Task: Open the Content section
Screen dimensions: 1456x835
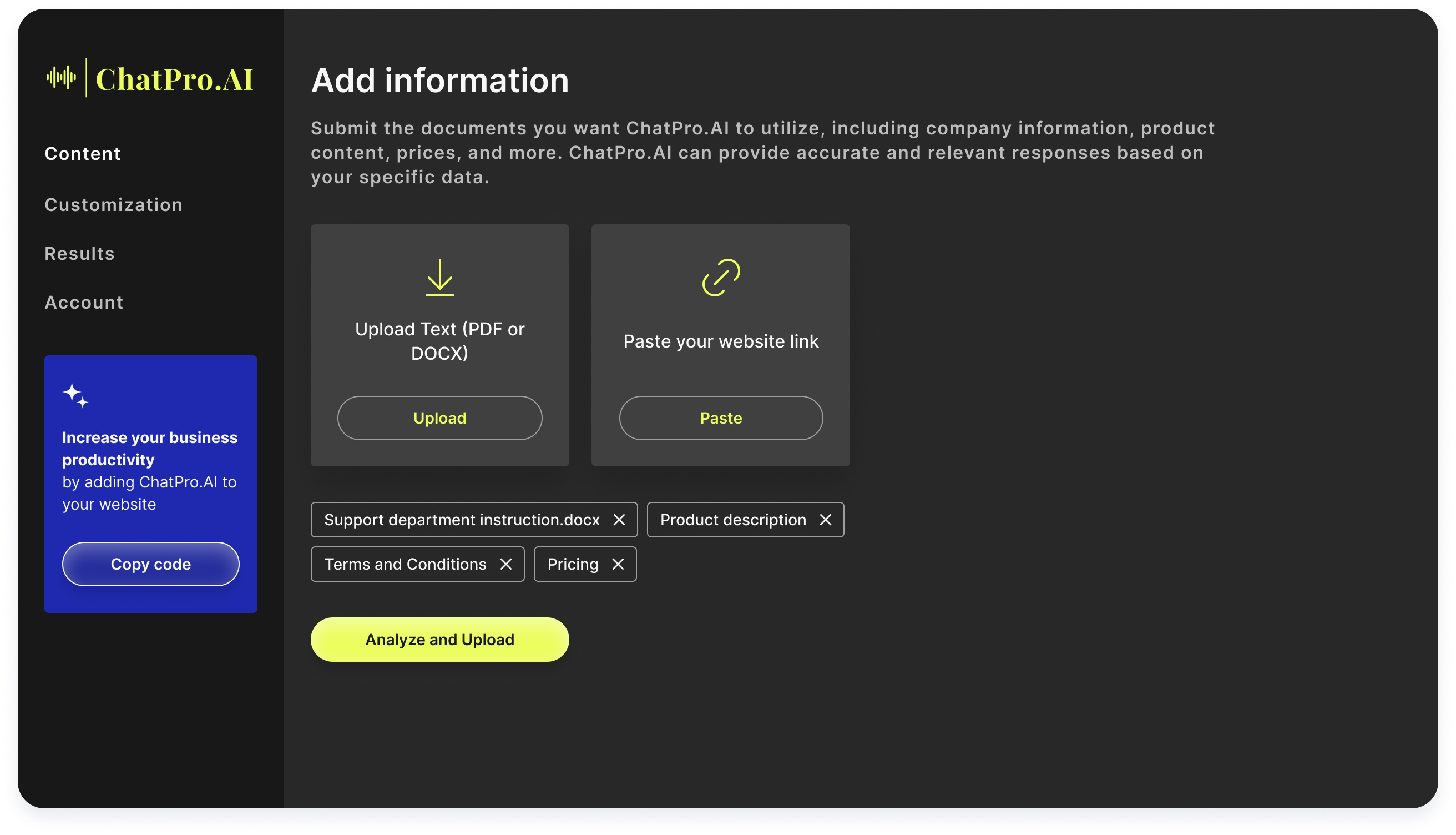Action: pos(83,153)
